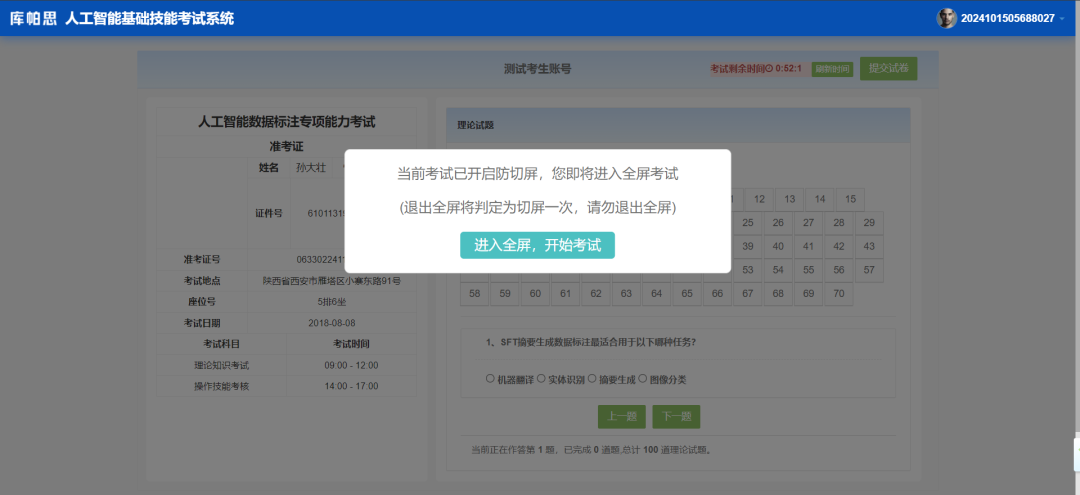
Task: Jump to question number 69
Action: tap(809, 294)
